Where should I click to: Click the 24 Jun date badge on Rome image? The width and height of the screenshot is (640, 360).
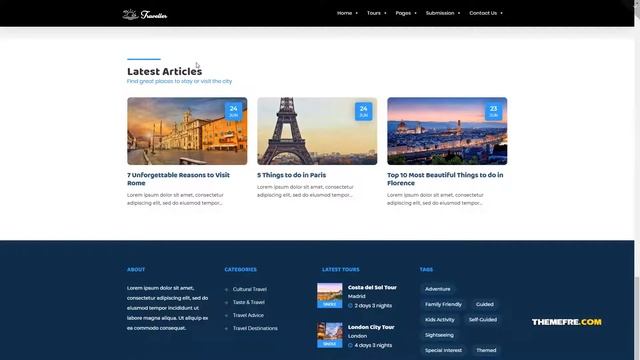pyautogui.click(x=233, y=111)
